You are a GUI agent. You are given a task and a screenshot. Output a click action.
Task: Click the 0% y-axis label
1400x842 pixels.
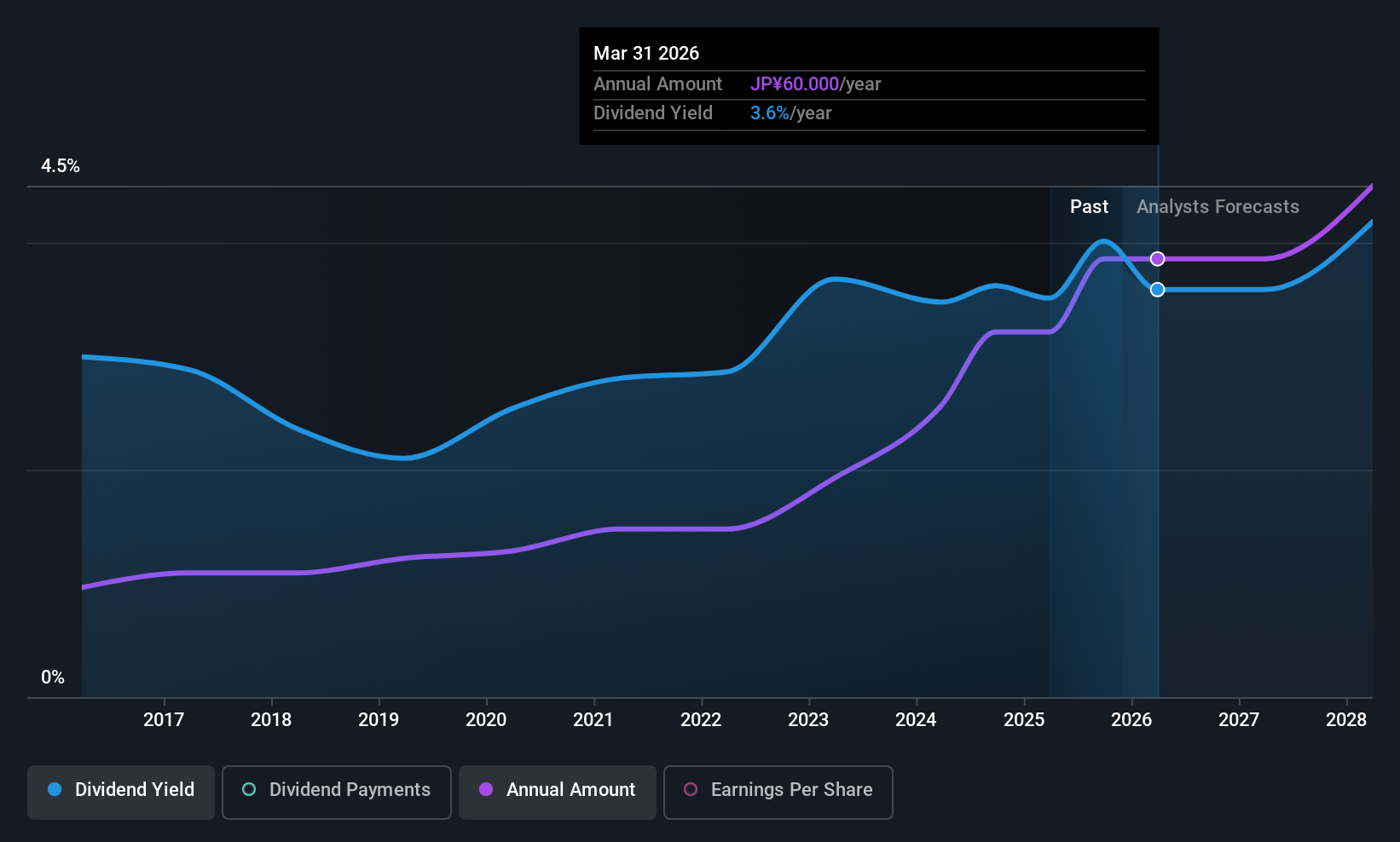(x=53, y=678)
